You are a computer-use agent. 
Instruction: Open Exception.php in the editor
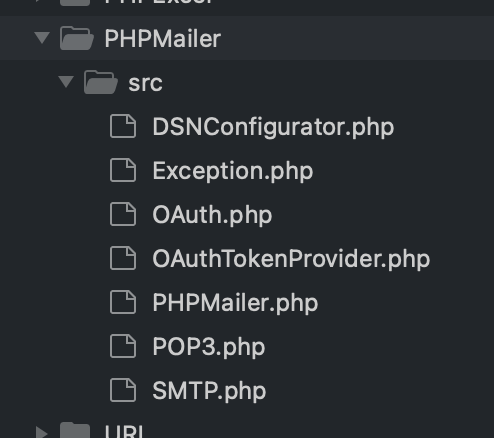click(233, 171)
